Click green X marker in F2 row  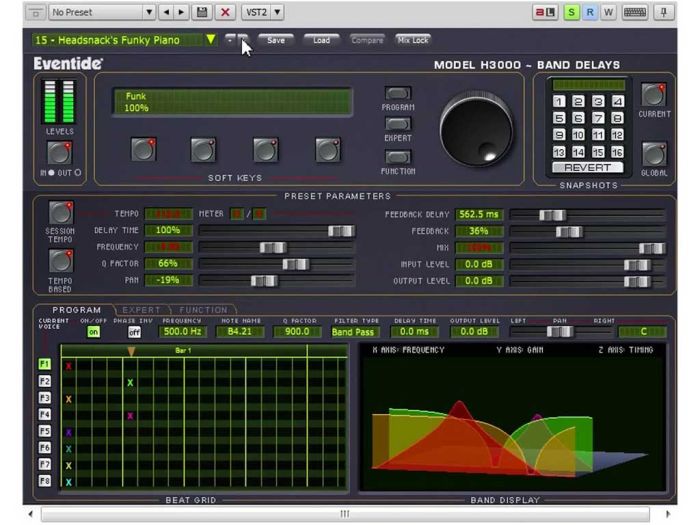(130, 383)
